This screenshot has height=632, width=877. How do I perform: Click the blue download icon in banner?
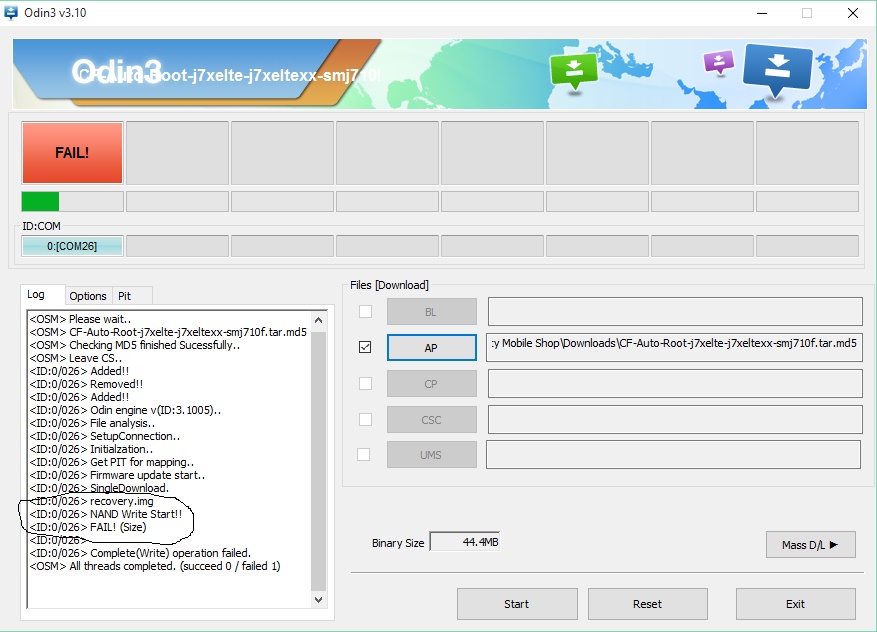tap(777, 70)
